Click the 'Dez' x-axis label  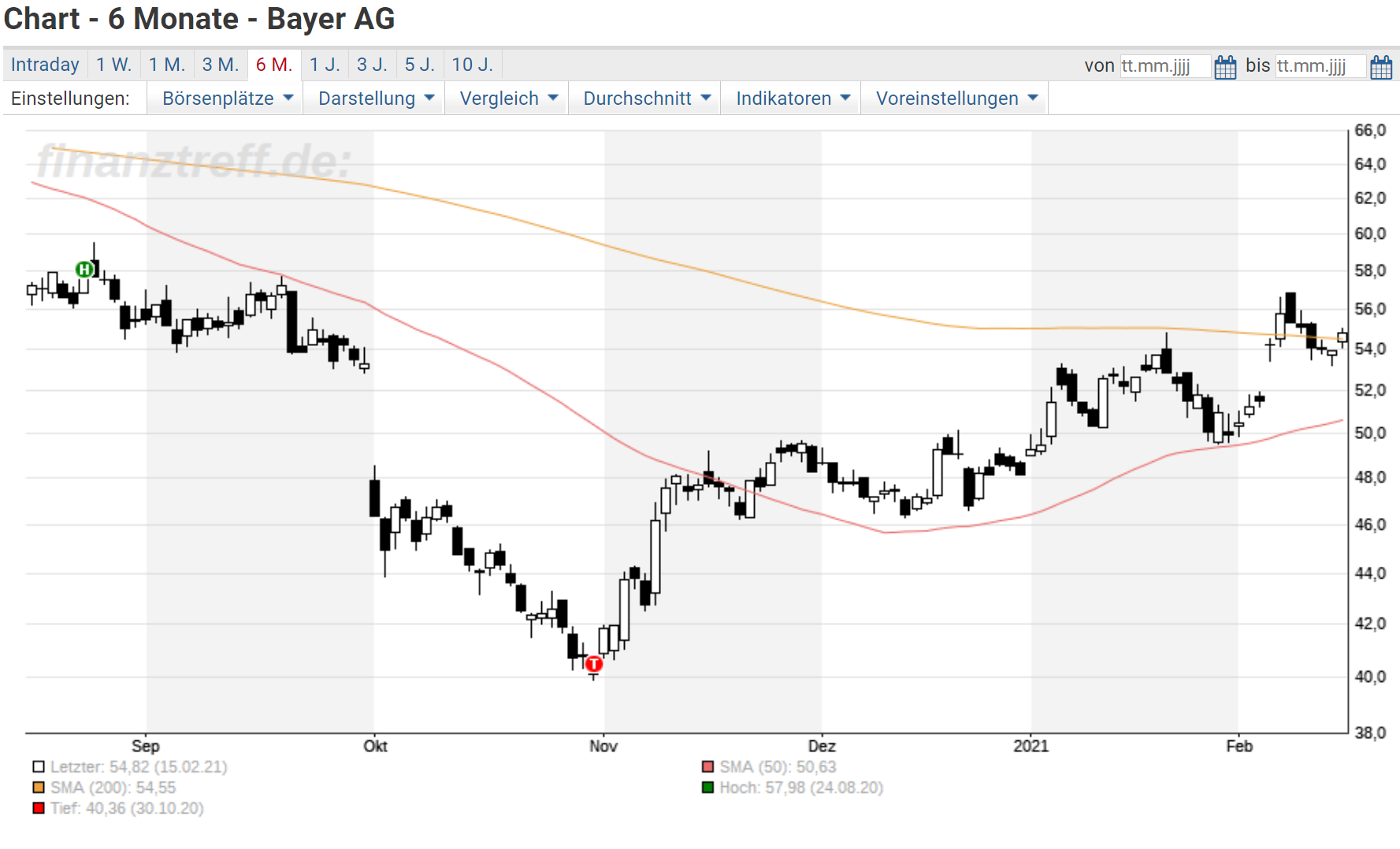(822, 746)
